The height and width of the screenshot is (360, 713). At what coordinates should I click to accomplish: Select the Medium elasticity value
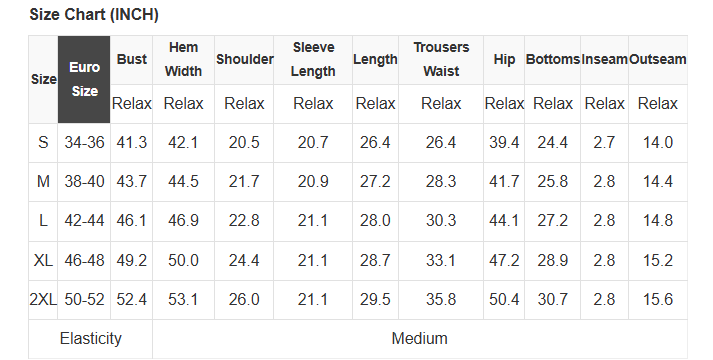tap(420, 339)
